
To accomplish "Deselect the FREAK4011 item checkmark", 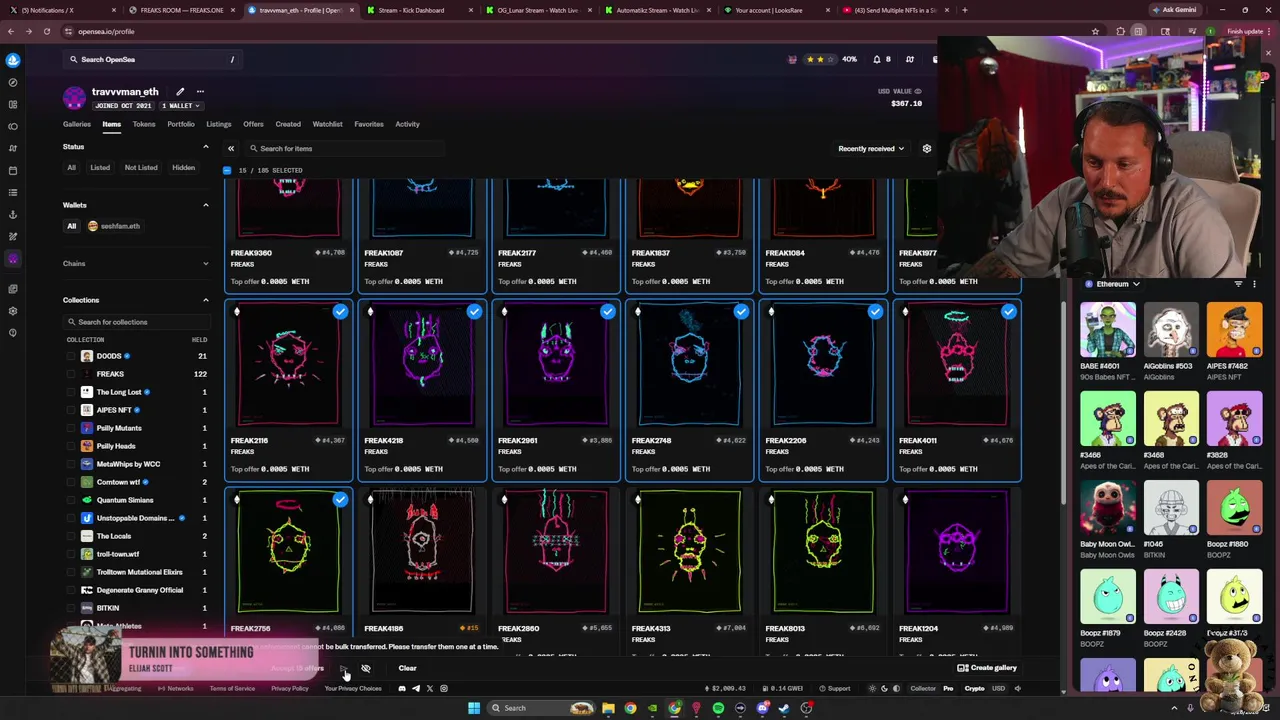I will (x=1009, y=312).
